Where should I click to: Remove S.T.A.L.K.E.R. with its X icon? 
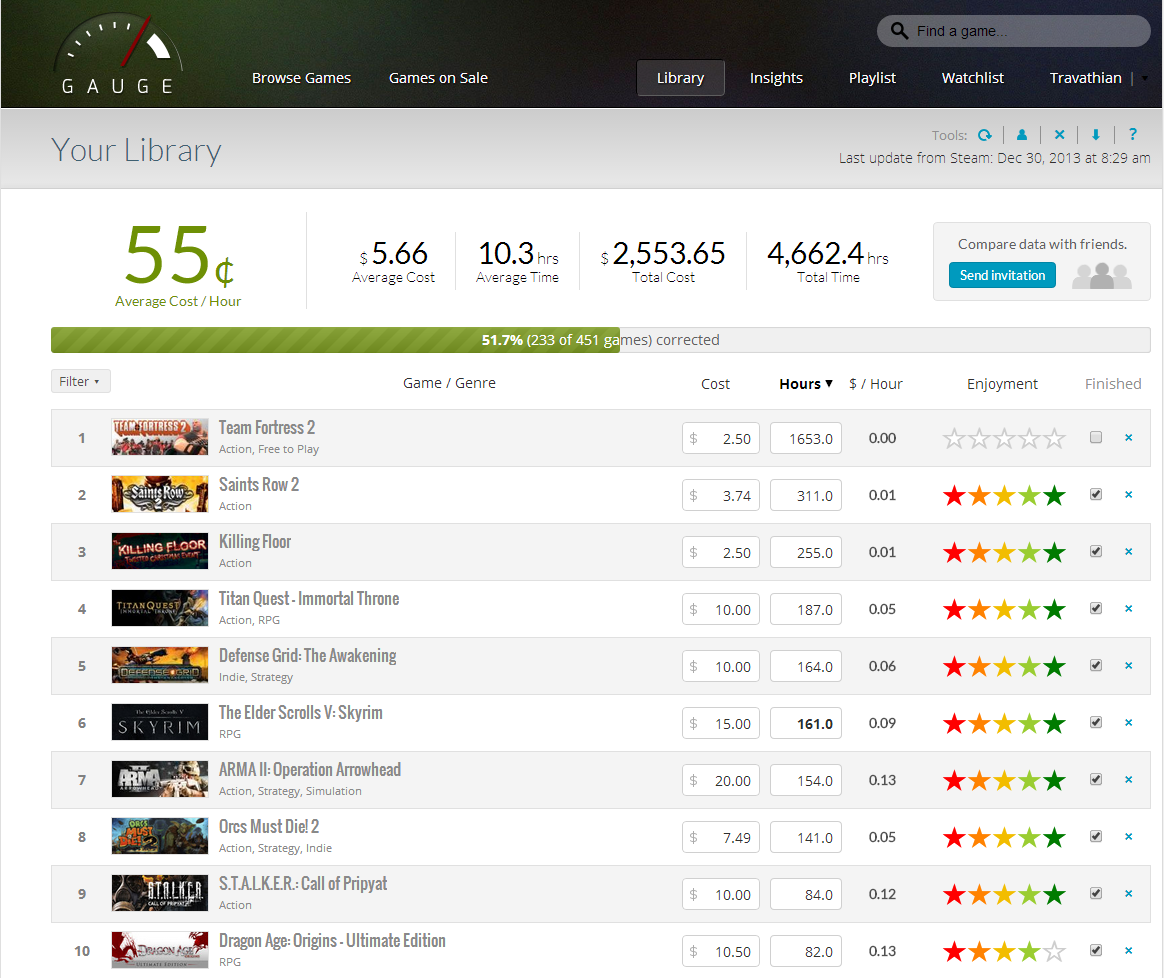coord(1128,893)
